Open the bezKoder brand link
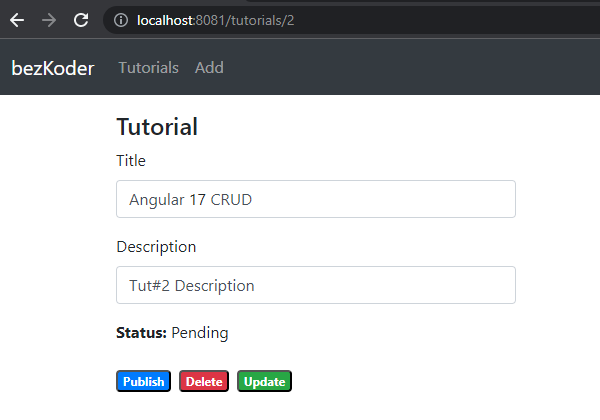The height and width of the screenshot is (420, 600). (53, 68)
